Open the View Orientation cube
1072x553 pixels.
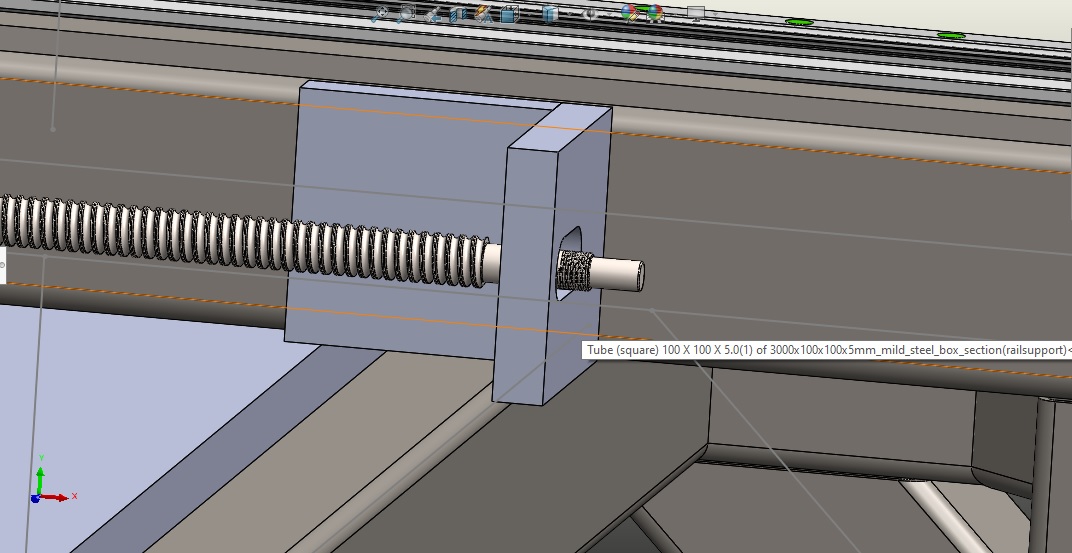pyautogui.click(x=509, y=14)
